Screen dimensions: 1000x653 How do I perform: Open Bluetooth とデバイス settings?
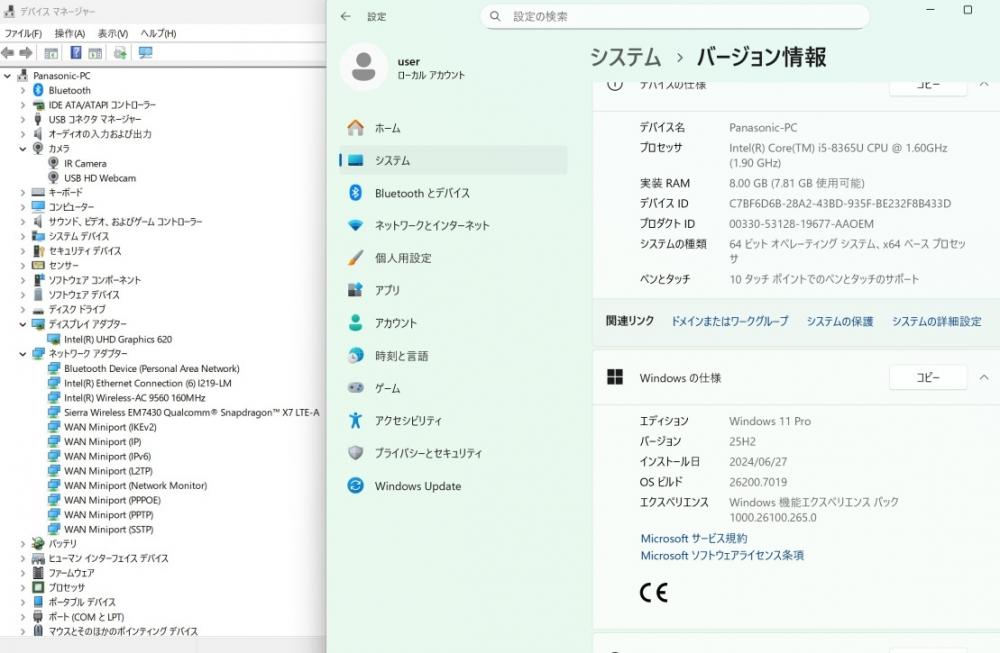[x=453, y=193]
